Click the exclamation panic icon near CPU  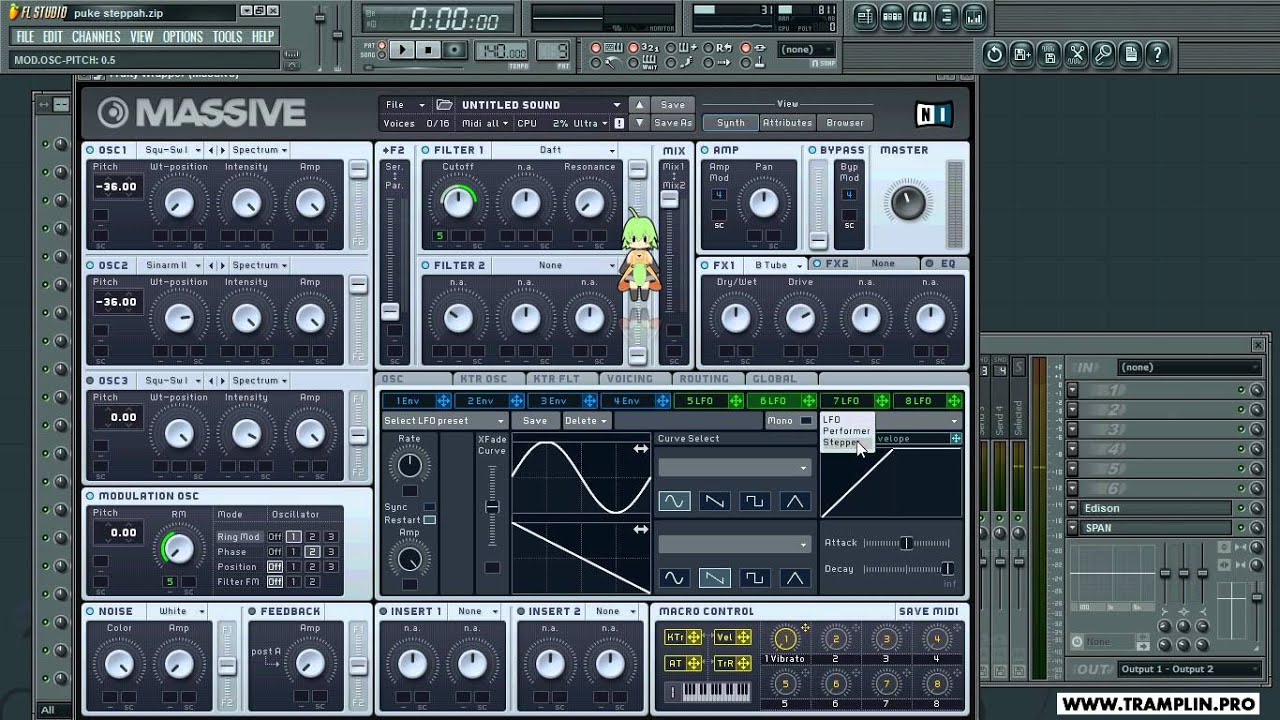pyautogui.click(x=619, y=124)
